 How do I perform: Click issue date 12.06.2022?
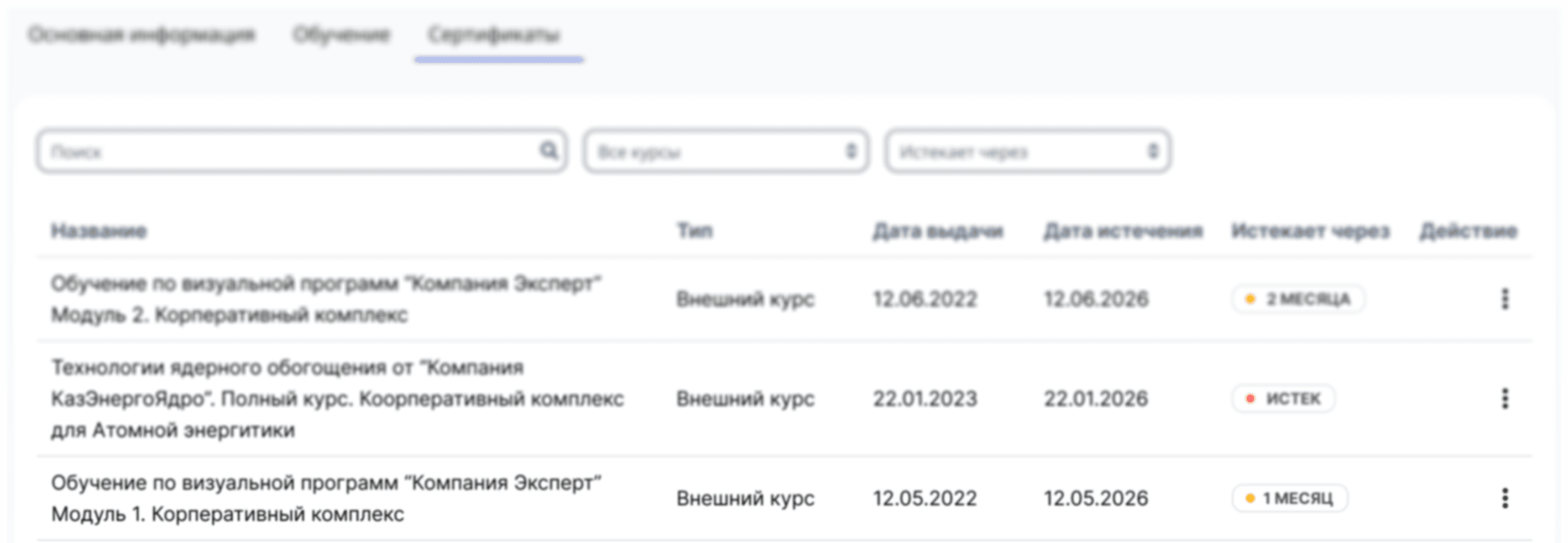(x=925, y=299)
